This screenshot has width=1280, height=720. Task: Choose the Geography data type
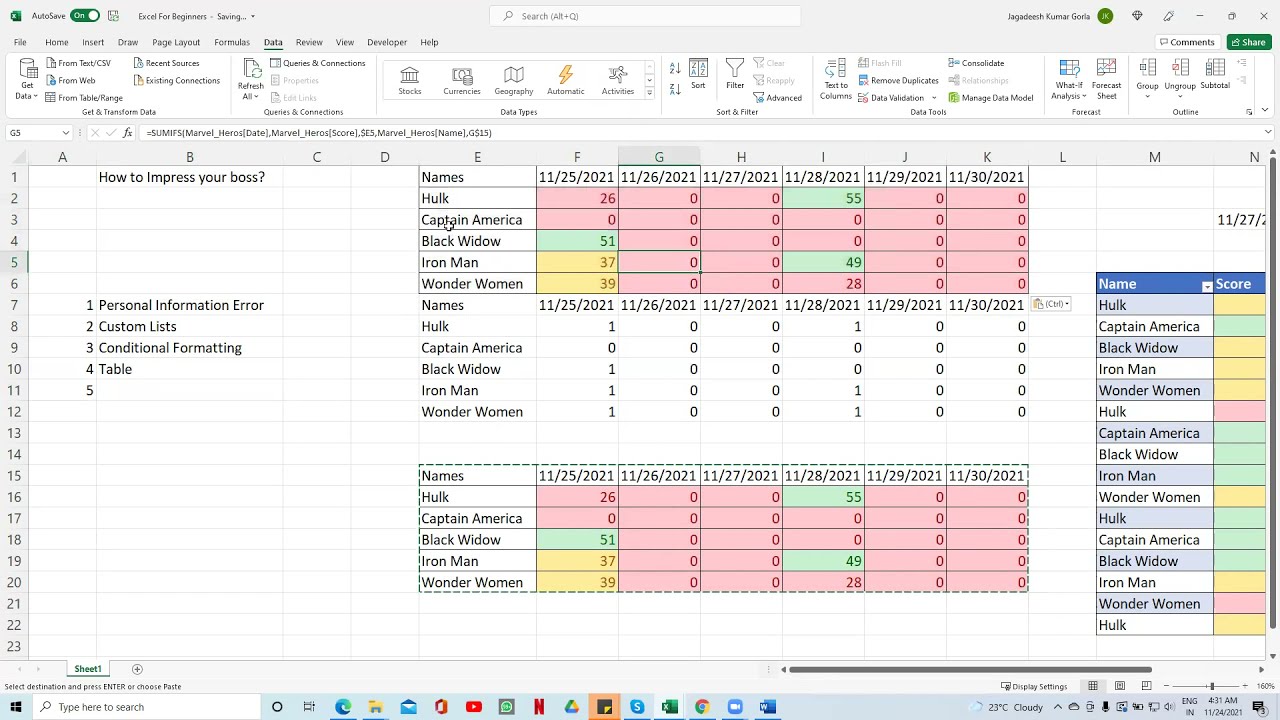coord(513,81)
